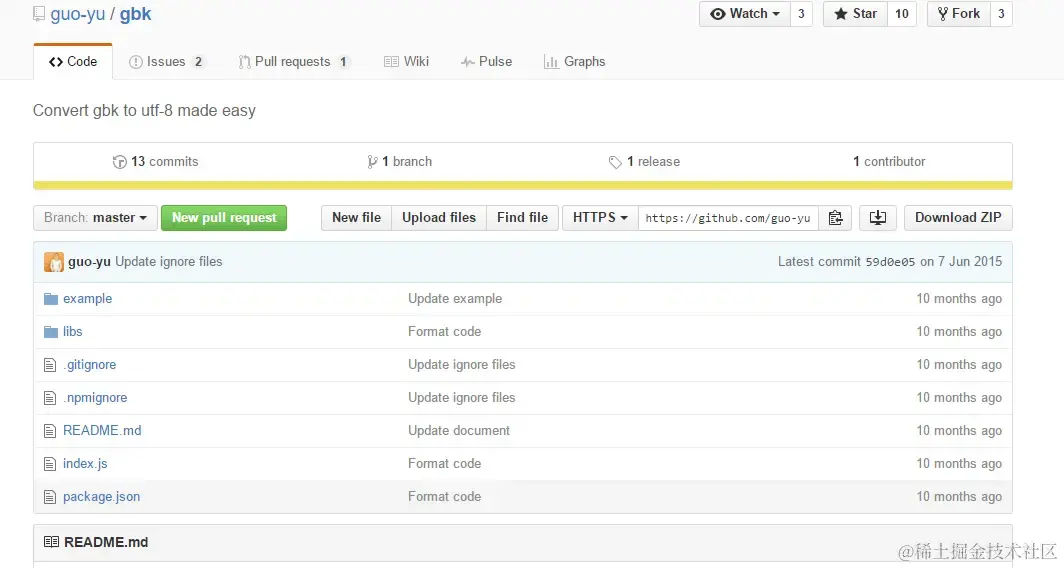The width and height of the screenshot is (1064, 568).
Task: Open the latest commit hash 59d0e05
Action: pos(890,262)
